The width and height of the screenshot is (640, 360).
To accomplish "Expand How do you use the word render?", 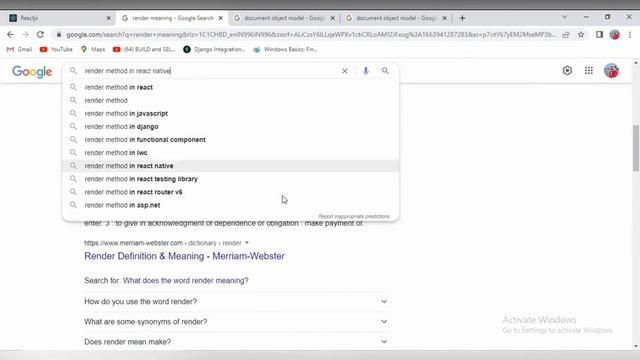I will [236, 302].
